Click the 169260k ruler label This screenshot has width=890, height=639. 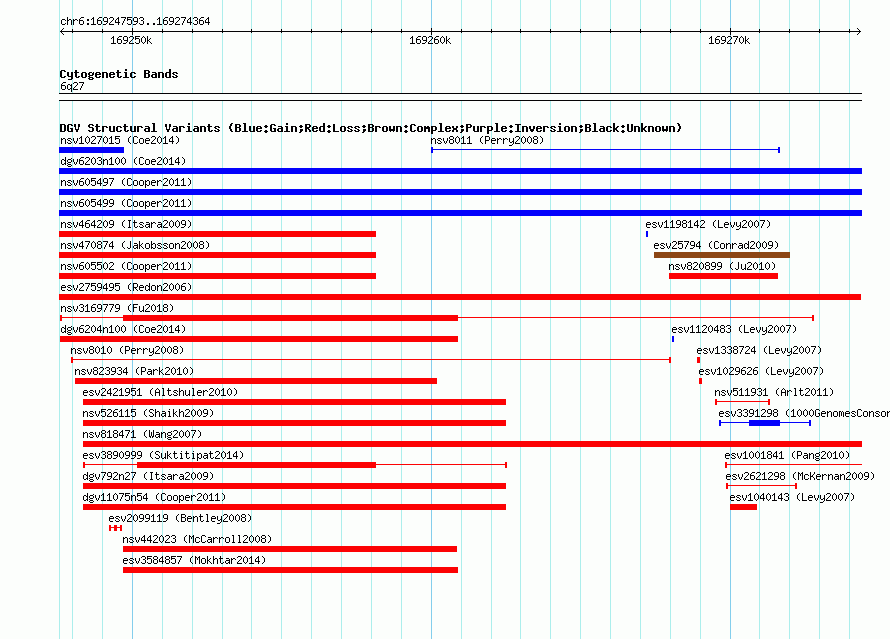coord(430,40)
